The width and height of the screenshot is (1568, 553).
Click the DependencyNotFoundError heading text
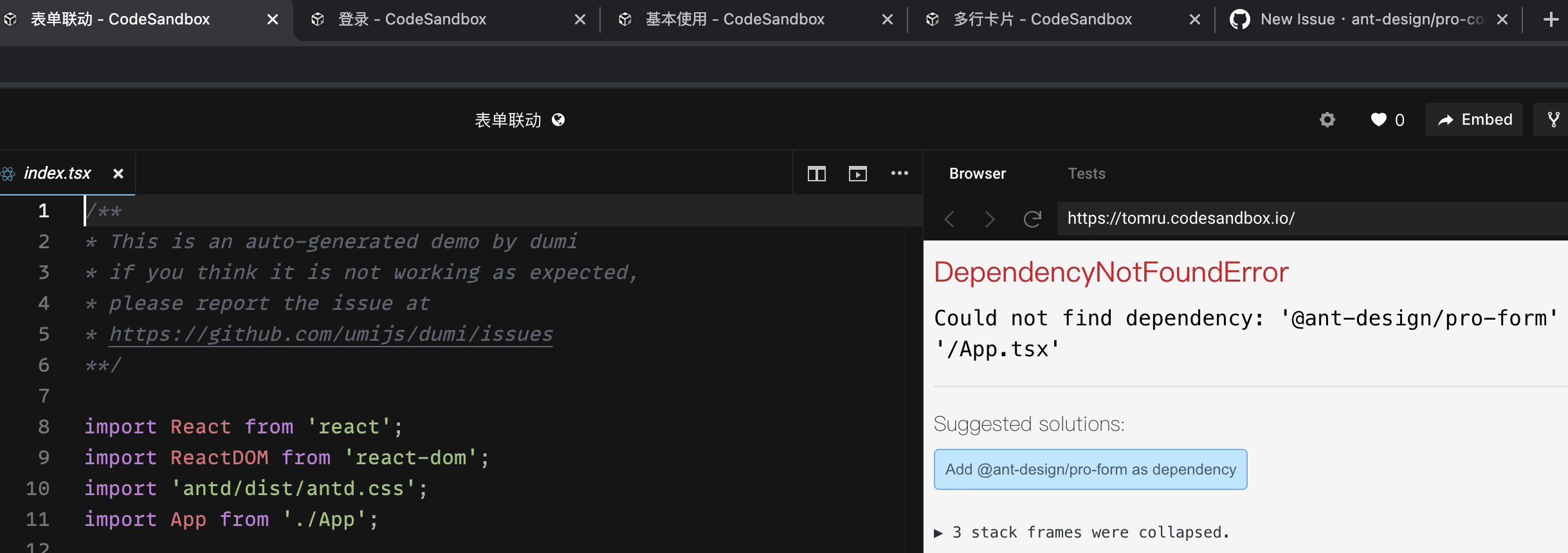[x=1111, y=272]
